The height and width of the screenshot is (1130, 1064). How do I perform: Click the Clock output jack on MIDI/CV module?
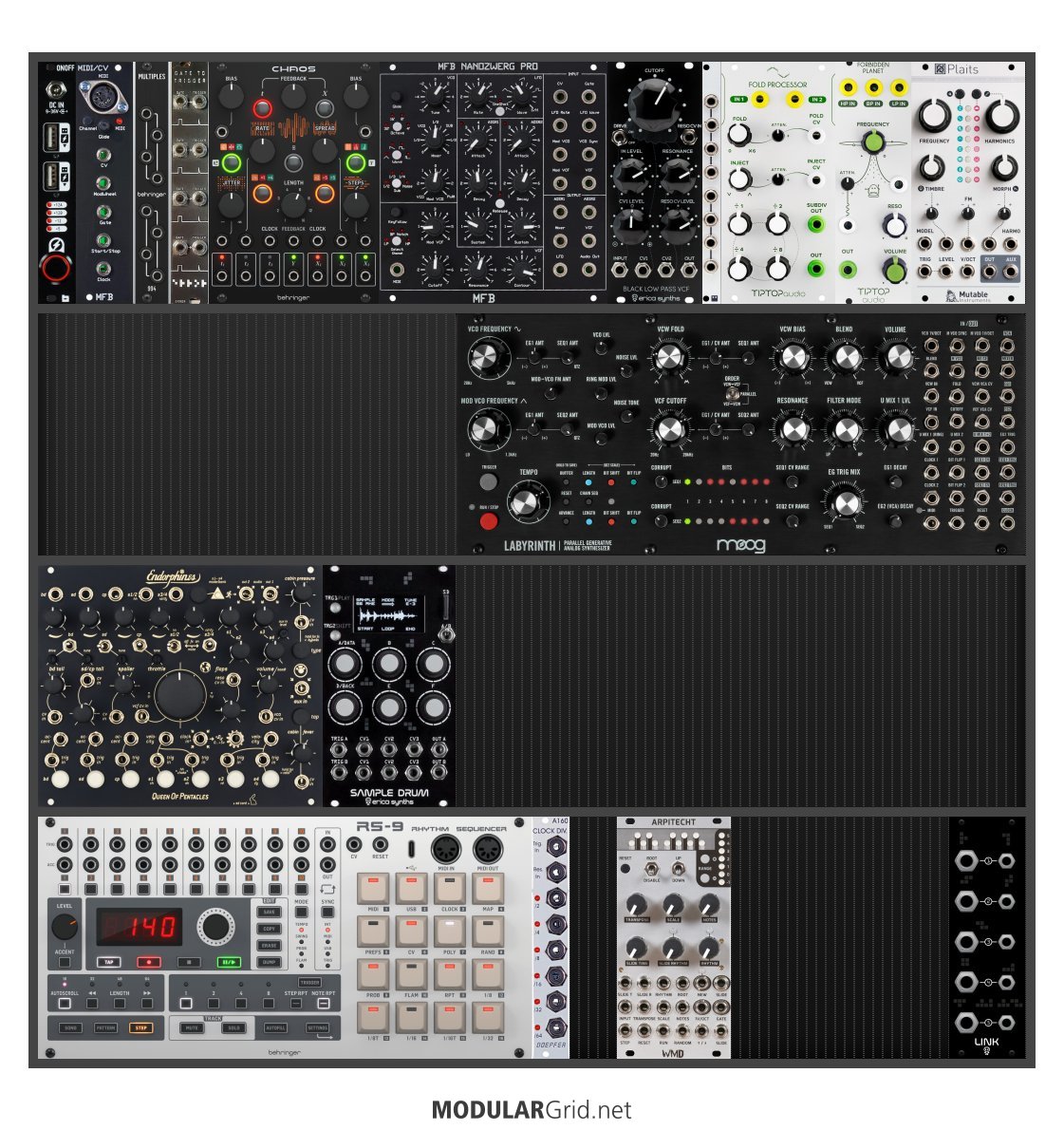103,268
